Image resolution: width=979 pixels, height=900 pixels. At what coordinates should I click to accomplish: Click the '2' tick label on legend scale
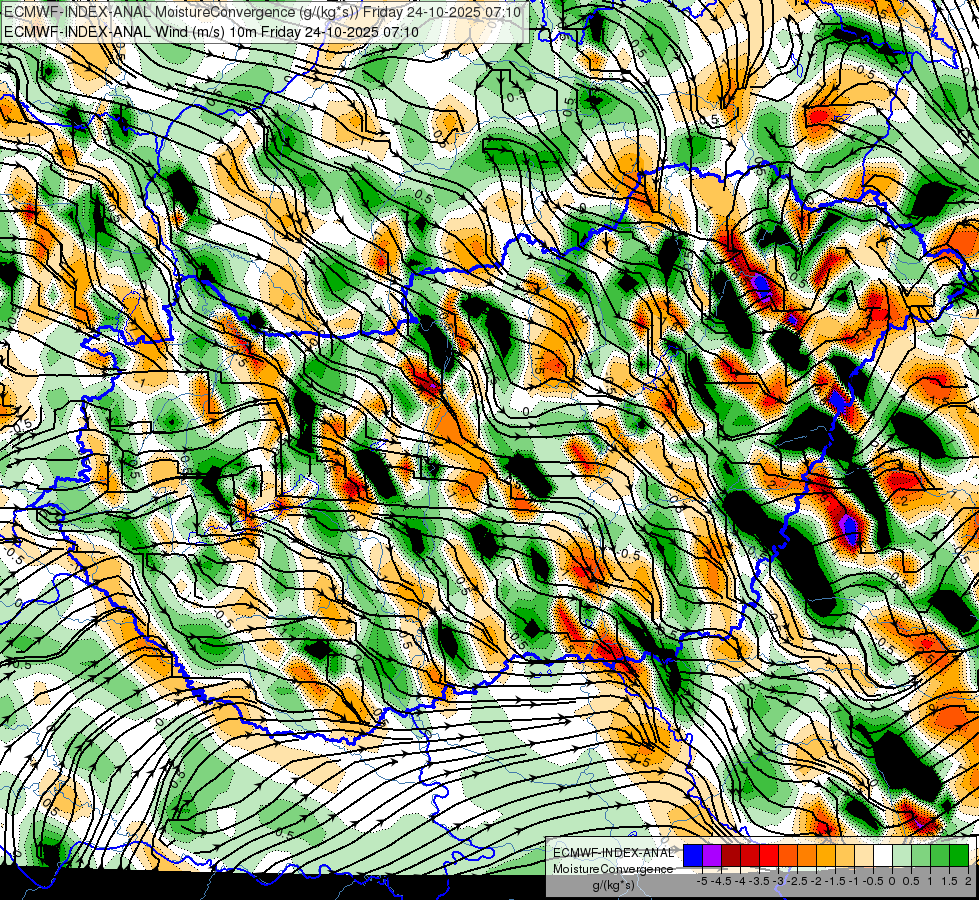tap(968, 881)
